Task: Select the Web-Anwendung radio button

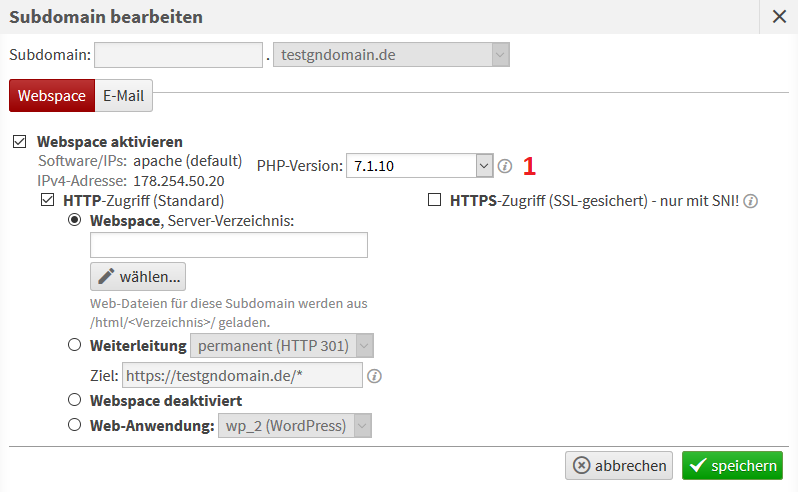Action: [x=74, y=425]
